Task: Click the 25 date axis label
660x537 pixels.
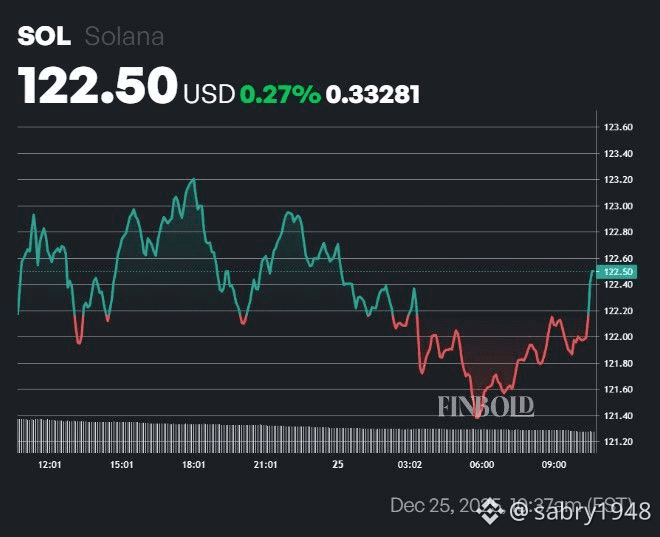Action: click(x=338, y=465)
